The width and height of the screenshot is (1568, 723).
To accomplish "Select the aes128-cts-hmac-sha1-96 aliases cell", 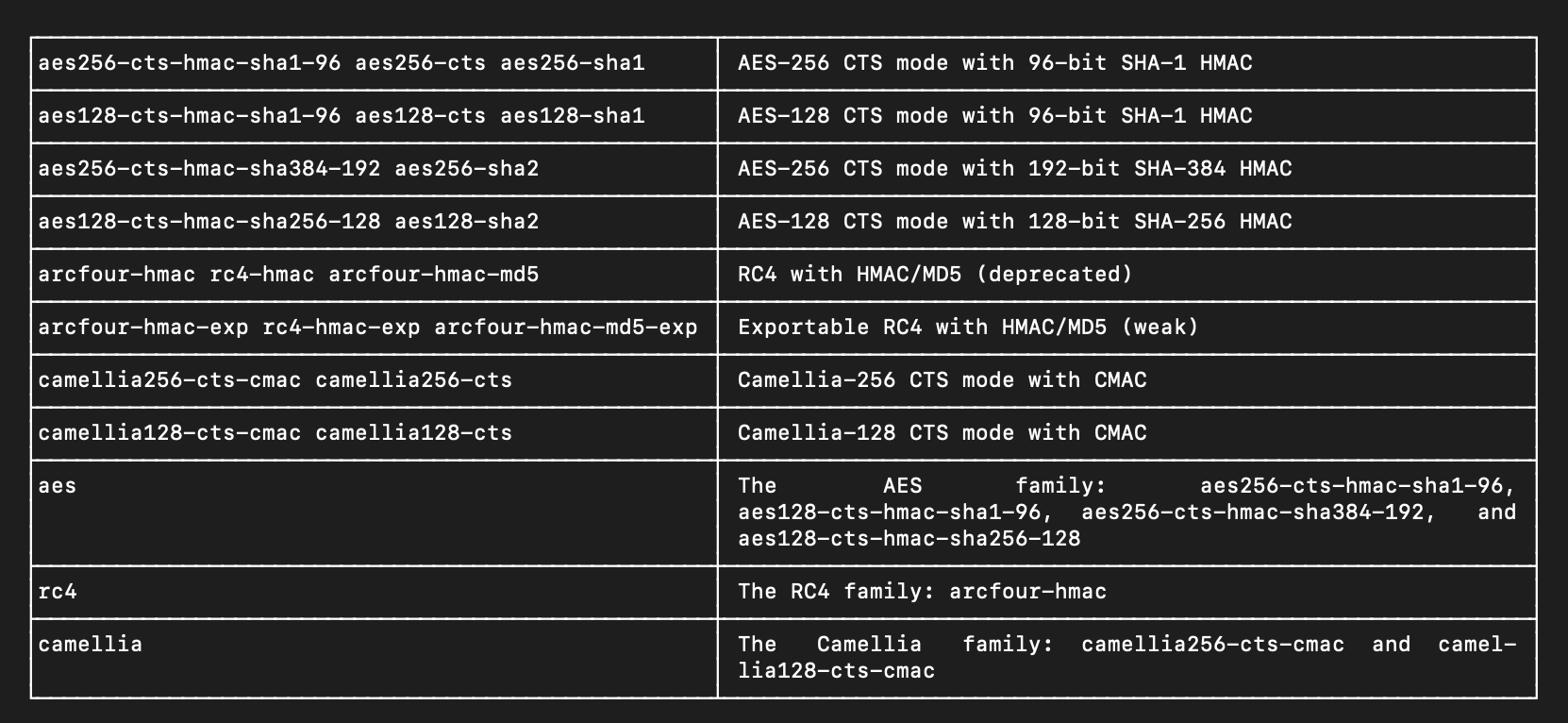I will 375,117.
